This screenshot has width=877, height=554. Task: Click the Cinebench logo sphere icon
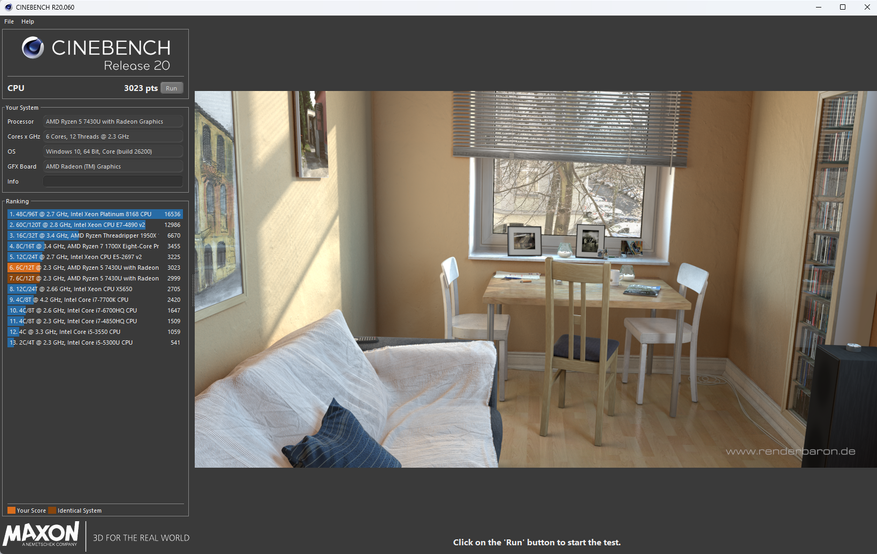coord(32,48)
